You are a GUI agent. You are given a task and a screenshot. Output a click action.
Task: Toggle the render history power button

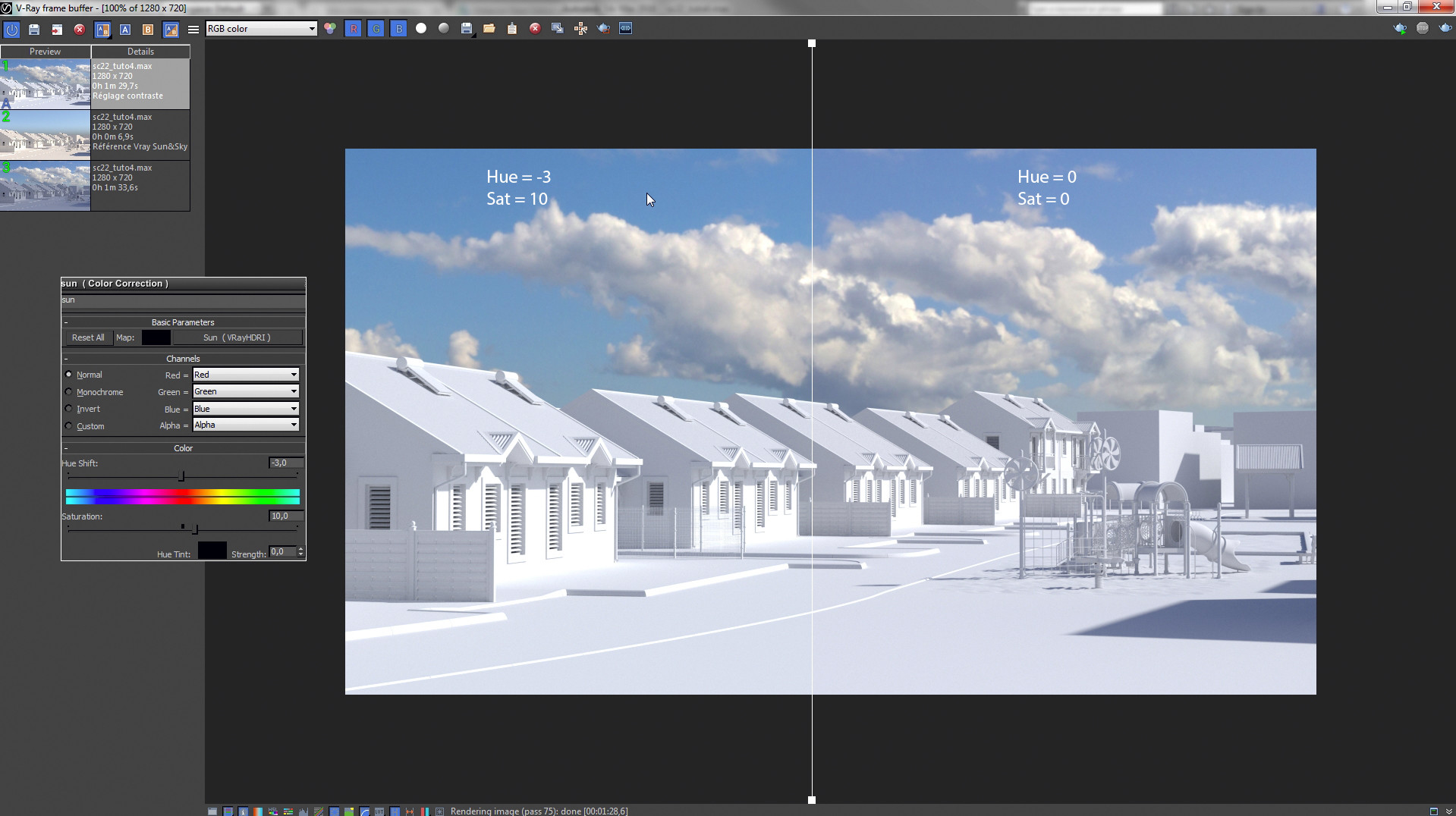[11, 29]
